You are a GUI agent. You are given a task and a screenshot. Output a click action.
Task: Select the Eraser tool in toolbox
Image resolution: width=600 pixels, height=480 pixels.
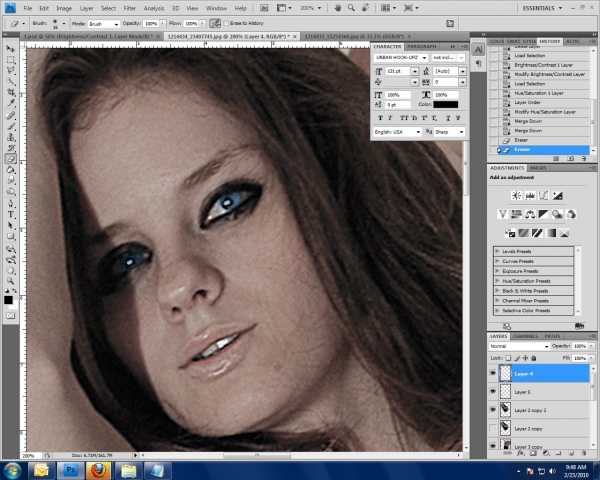point(11,159)
